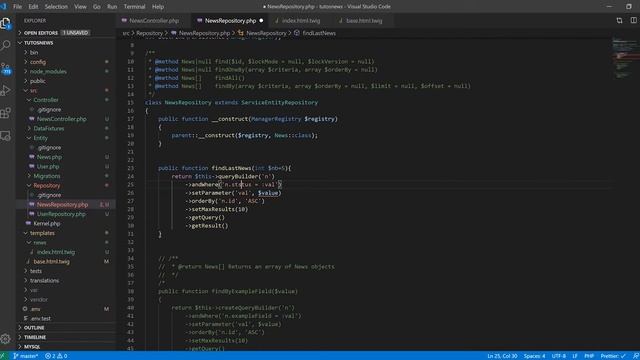Open the Edit menu
The width and height of the screenshot is (640, 360).
coord(33,7)
